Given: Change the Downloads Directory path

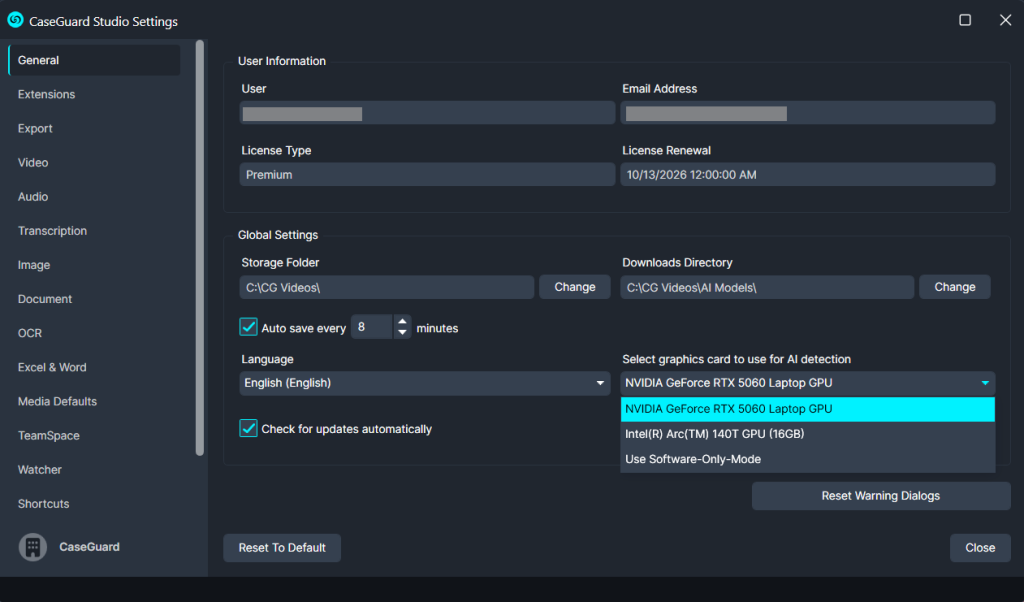Looking at the screenshot, I should (x=954, y=287).
